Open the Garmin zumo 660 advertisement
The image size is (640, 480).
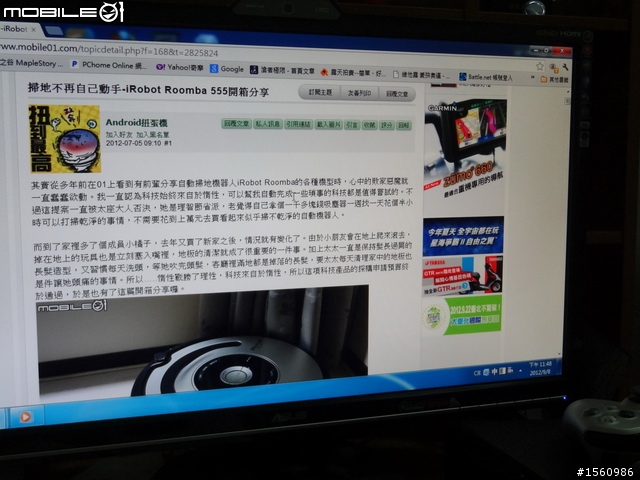465,151
